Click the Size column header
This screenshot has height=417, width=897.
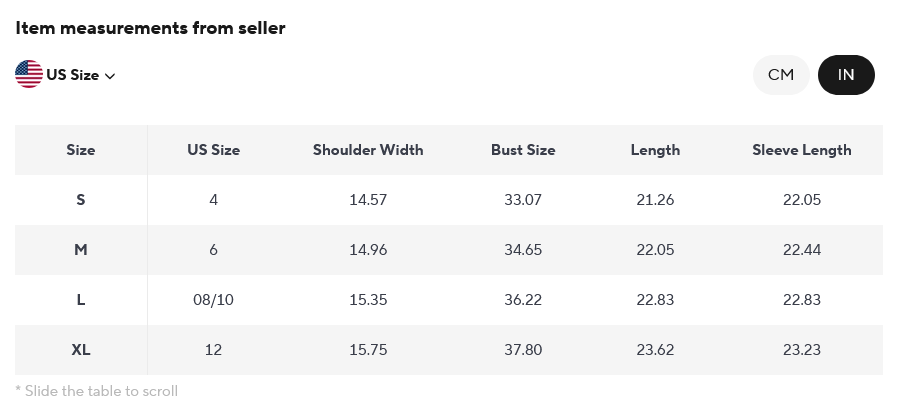coord(81,150)
